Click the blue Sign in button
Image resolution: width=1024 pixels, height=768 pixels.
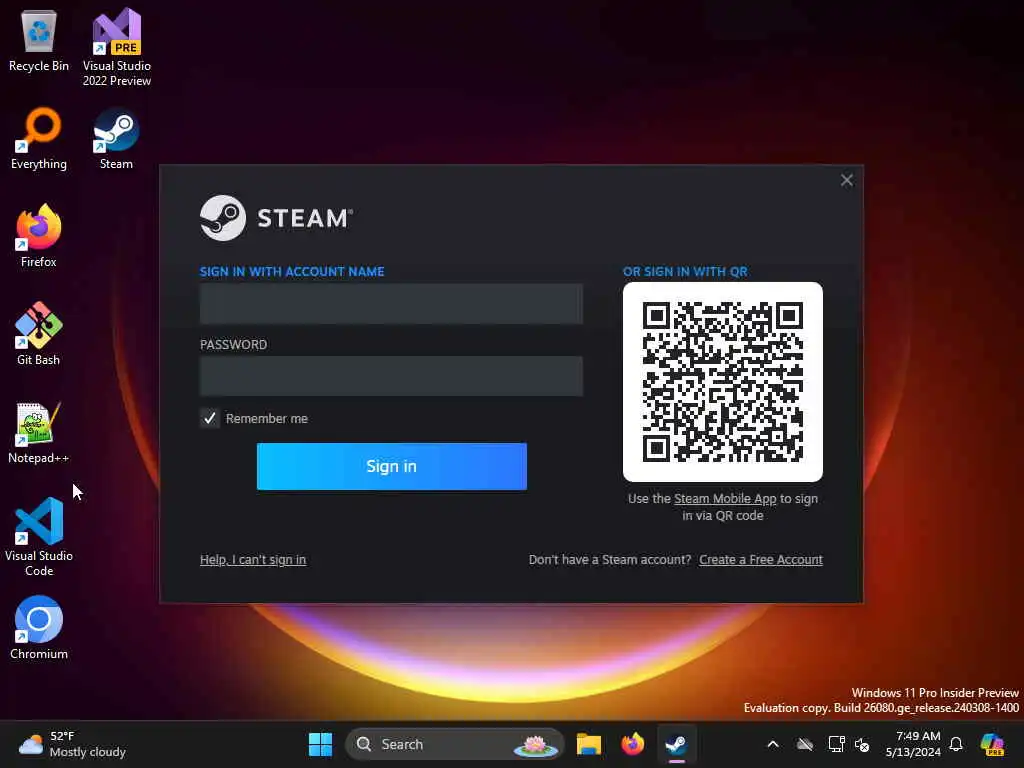(392, 466)
